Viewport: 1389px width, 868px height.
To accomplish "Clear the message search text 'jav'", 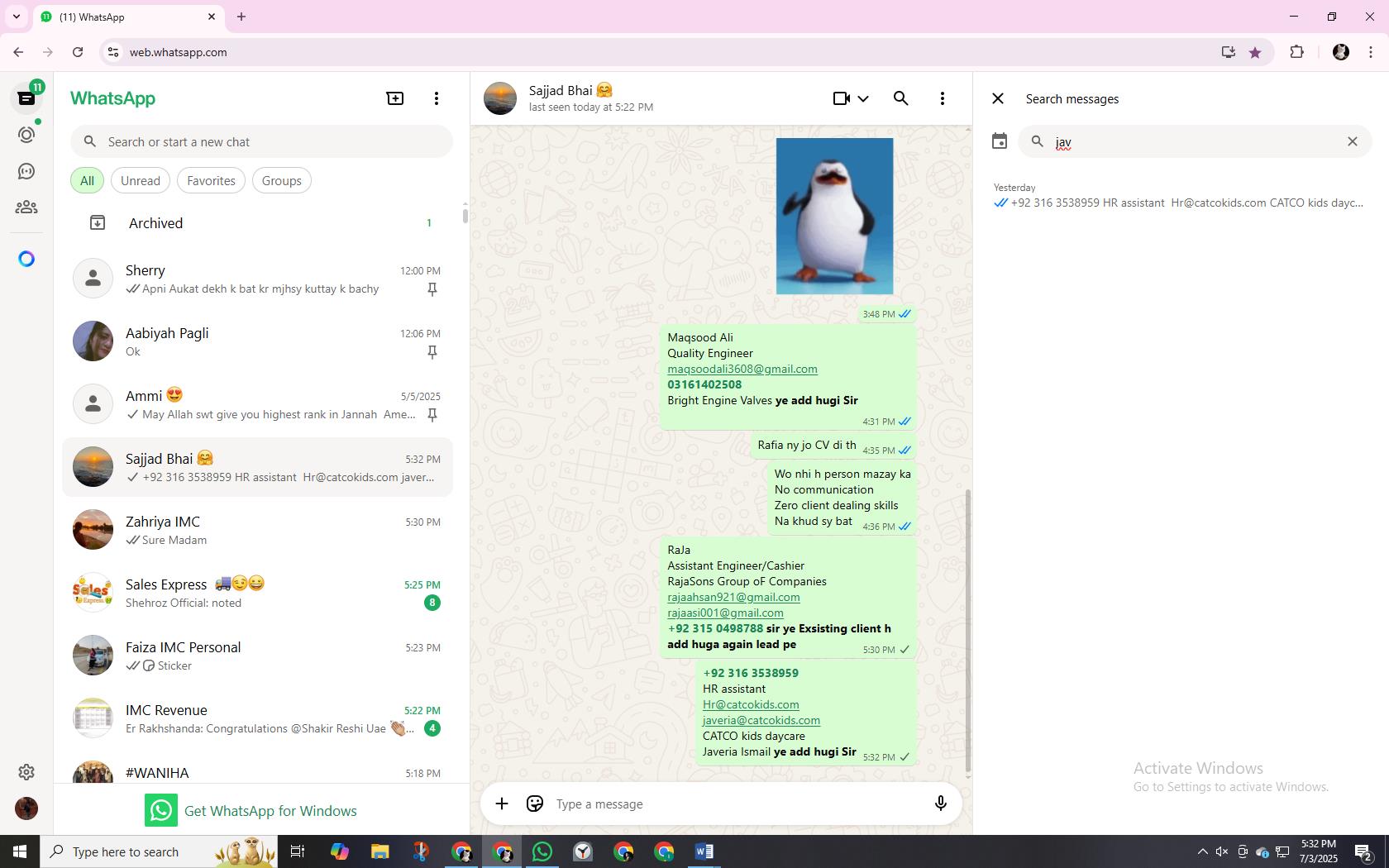I will (x=1353, y=141).
